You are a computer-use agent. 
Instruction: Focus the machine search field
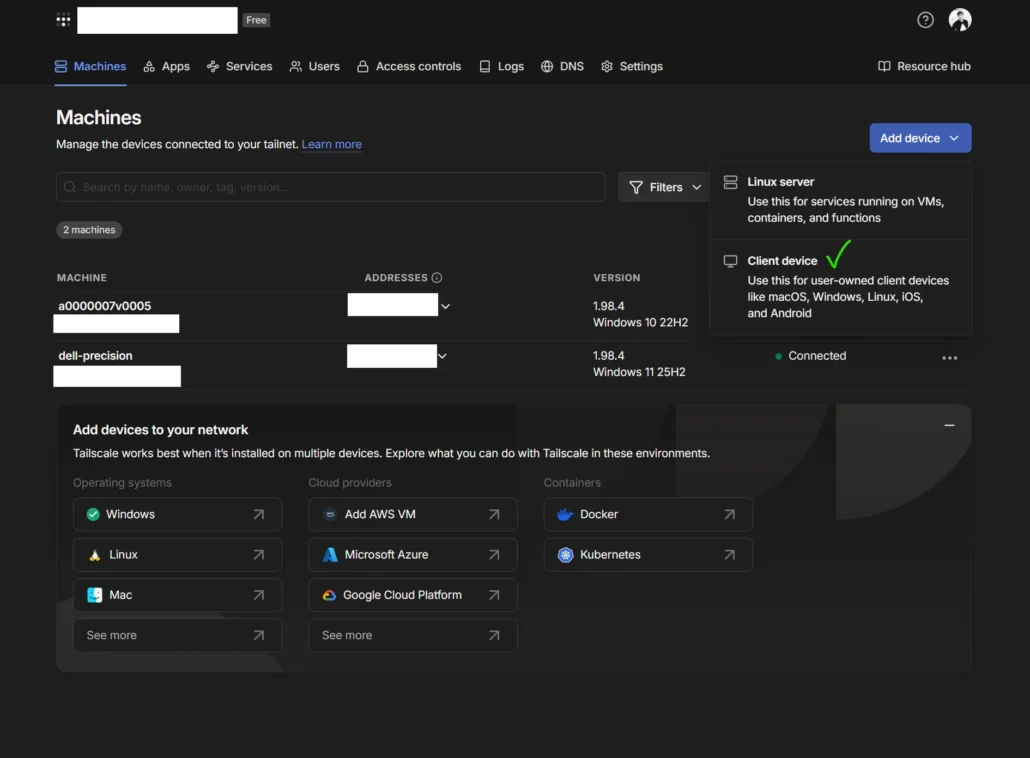click(330, 187)
